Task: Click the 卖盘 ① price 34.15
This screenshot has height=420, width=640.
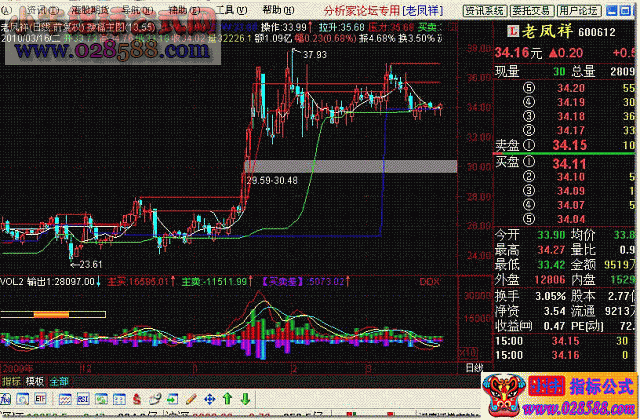Action: coord(568,145)
